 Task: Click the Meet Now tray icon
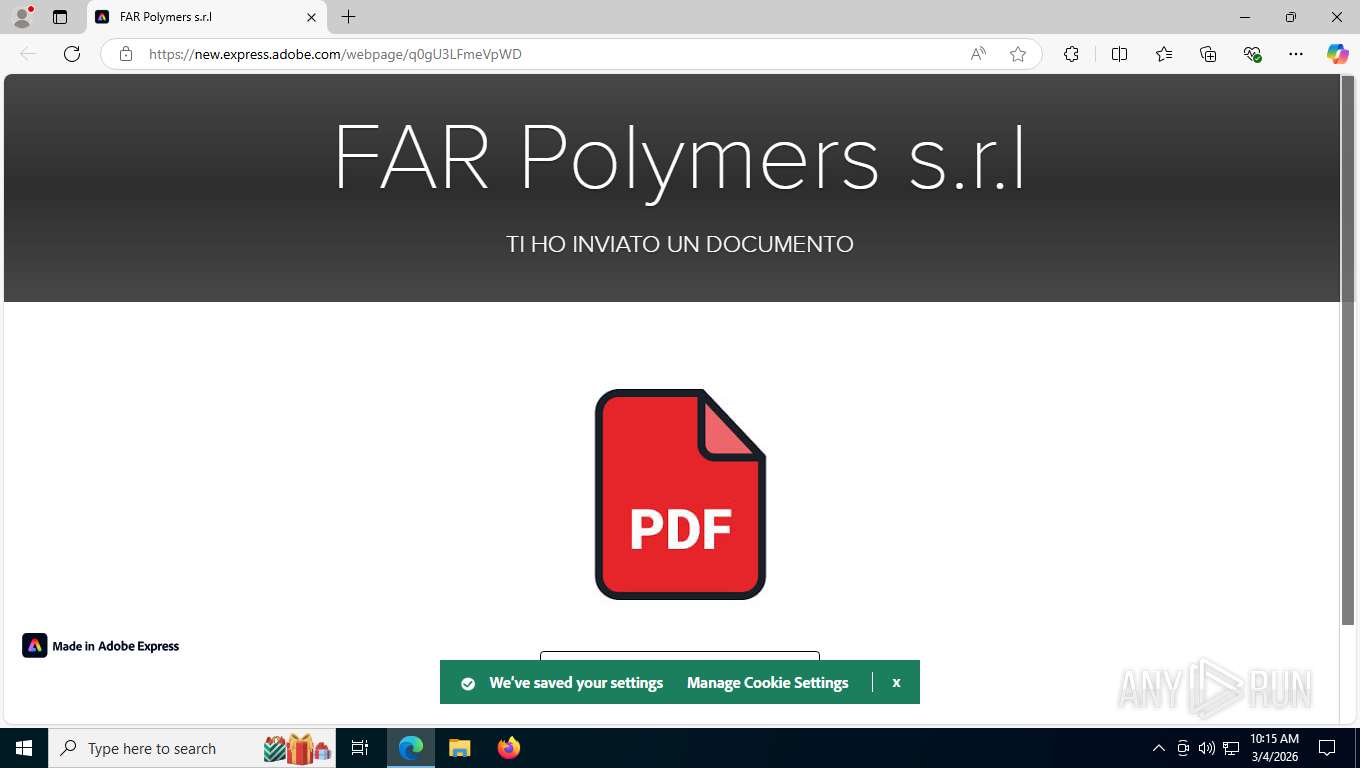point(1183,748)
